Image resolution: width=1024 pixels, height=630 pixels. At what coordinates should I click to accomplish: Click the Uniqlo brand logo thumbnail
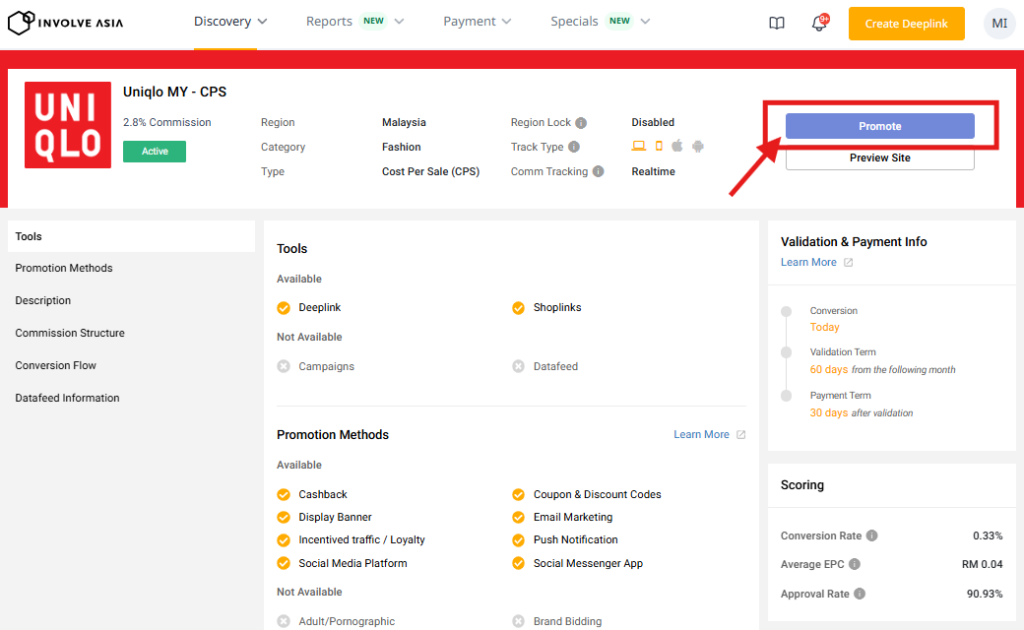[68, 125]
